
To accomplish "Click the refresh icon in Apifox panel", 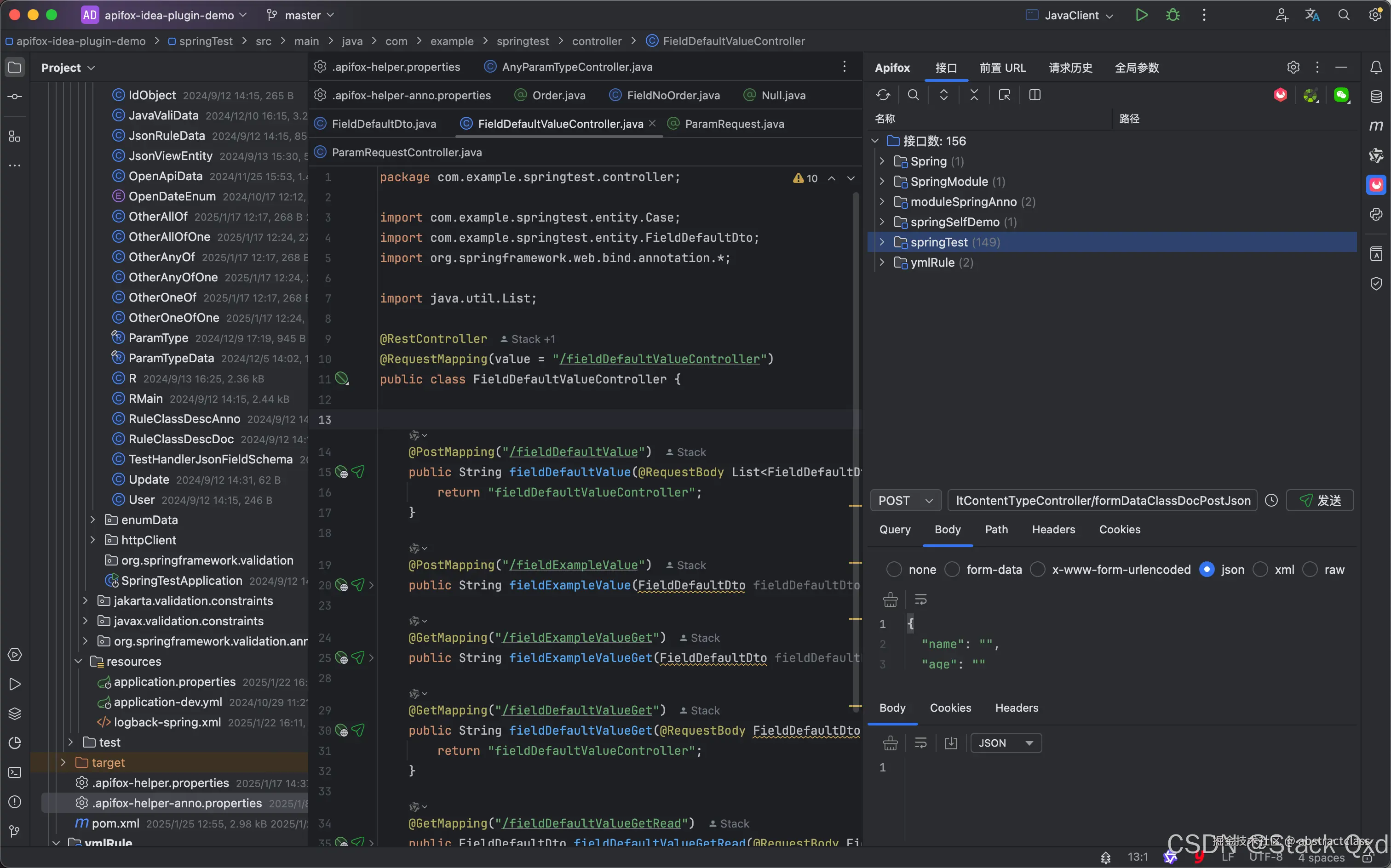I will pyautogui.click(x=883, y=95).
